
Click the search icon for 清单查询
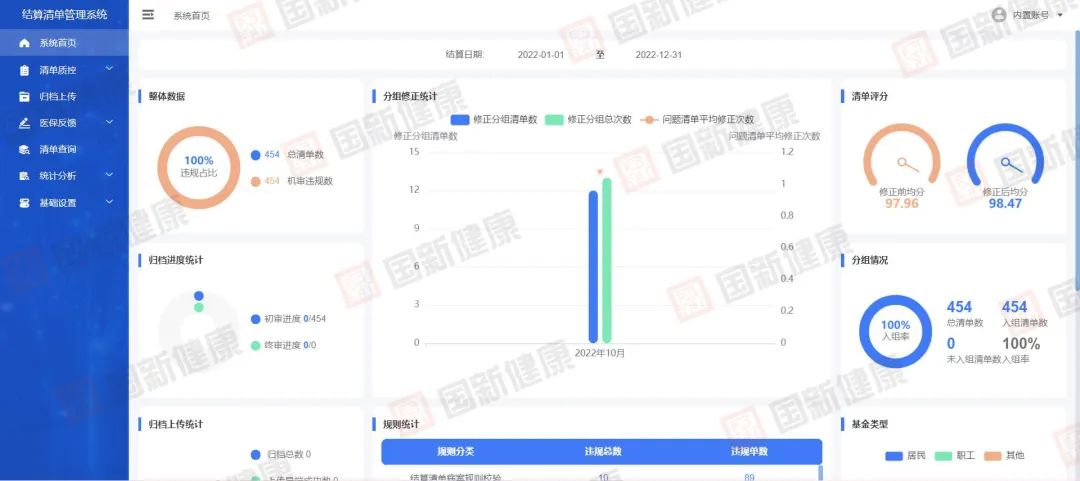point(24,150)
